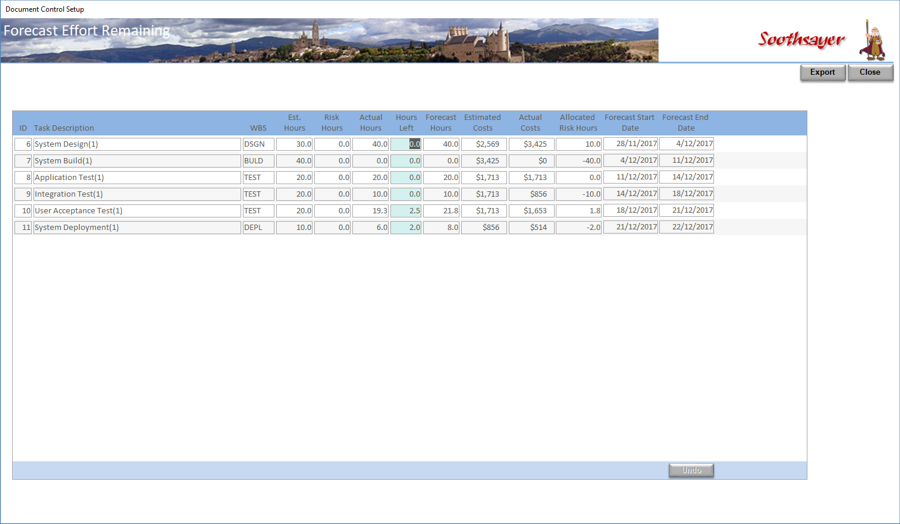Click Forecast Start Date 18/12/2017
The image size is (900, 524).
[x=631, y=210]
